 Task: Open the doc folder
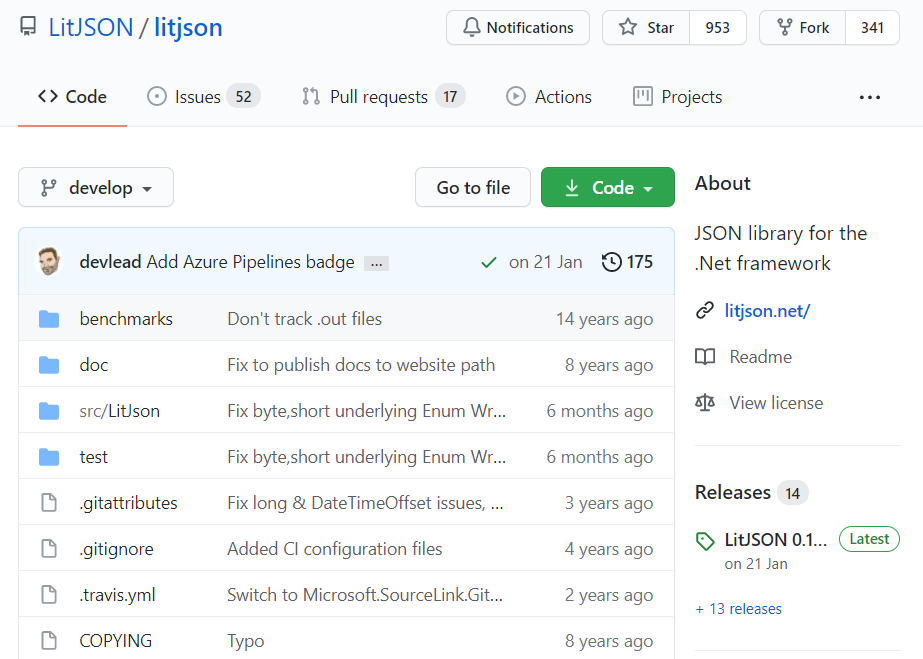pyautogui.click(x=94, y=364)
